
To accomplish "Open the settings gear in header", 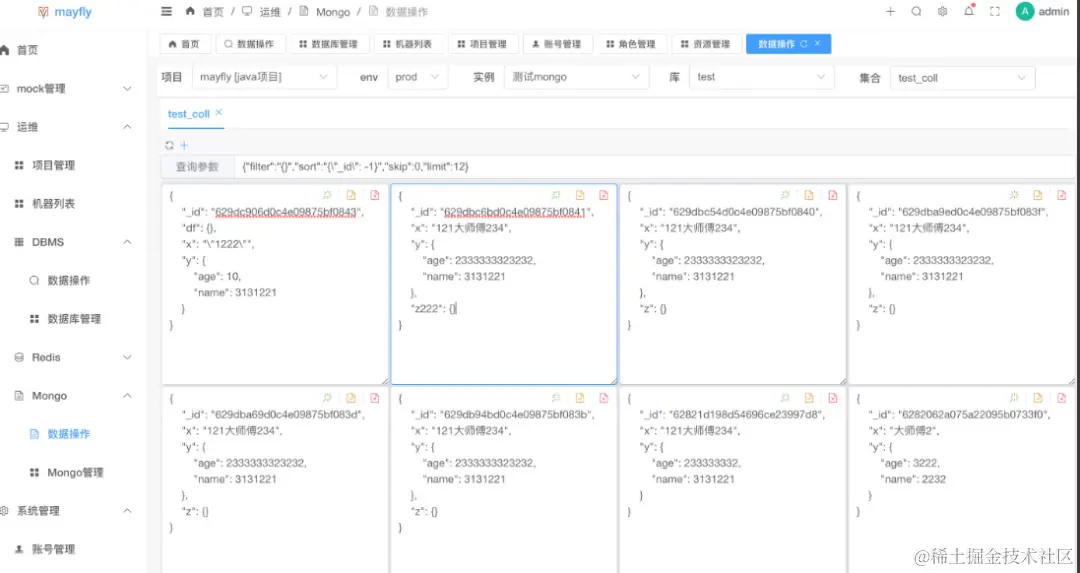I will (942, 12).
